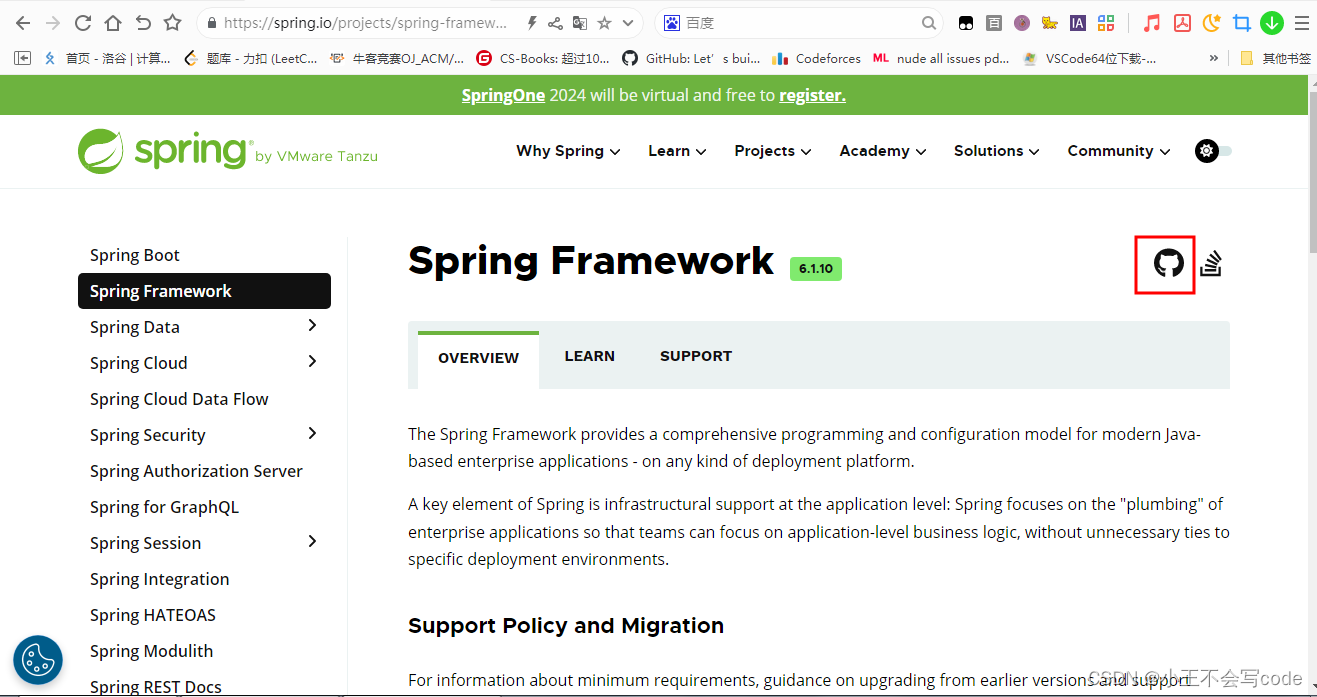Go back to the previous page
The height and width of the screenshot is (697, 1317).
(23, 22)
